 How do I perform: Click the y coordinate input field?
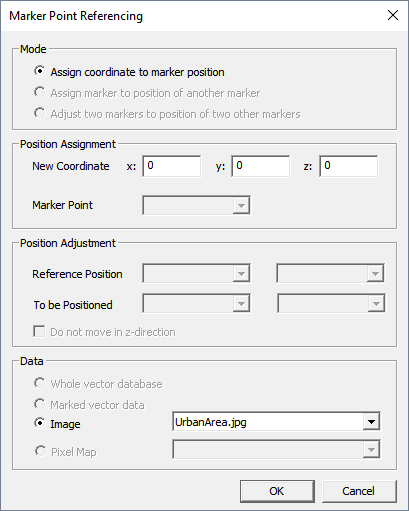tap(261, 166)
